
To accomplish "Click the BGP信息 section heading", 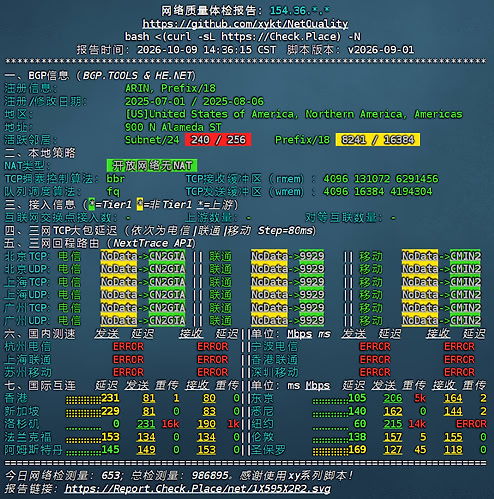I will tap(100, 75).
